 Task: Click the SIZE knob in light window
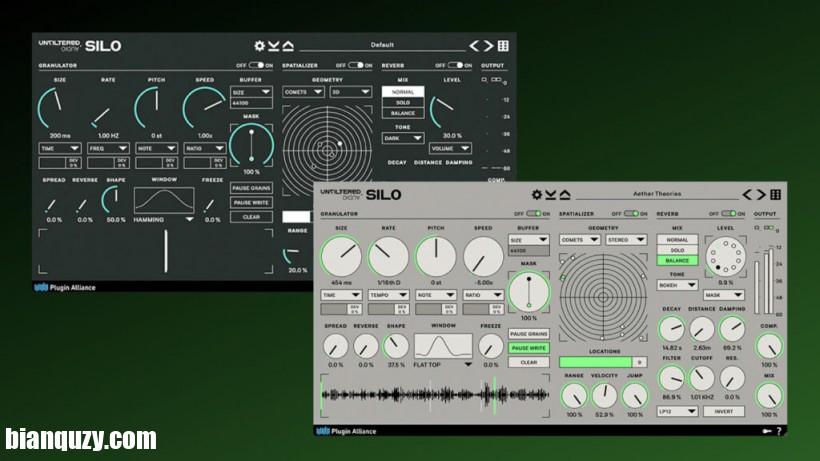point(341,257)
